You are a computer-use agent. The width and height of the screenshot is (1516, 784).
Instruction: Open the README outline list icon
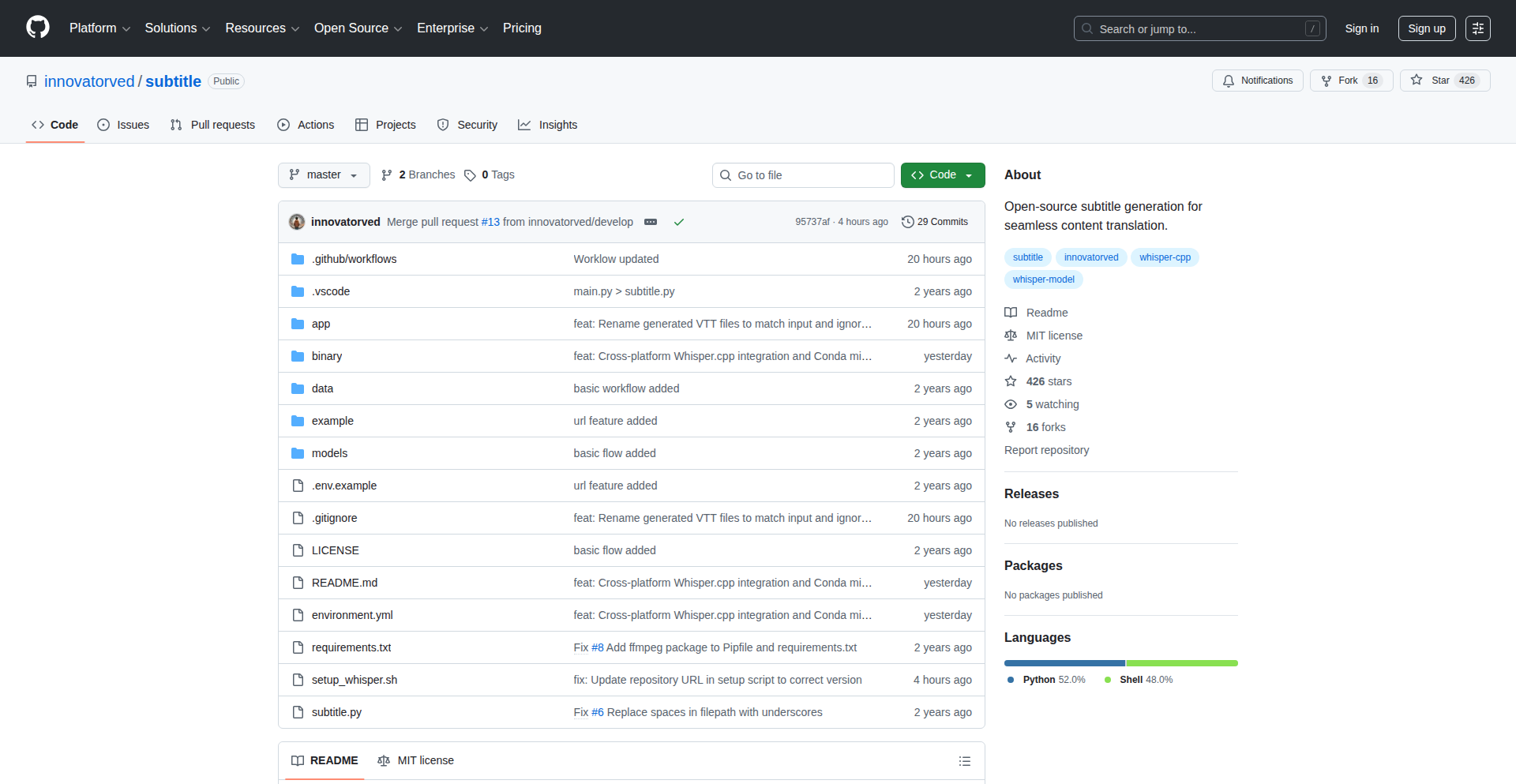[x=964, y=761]
